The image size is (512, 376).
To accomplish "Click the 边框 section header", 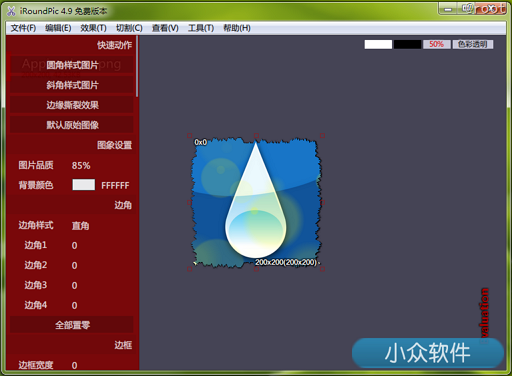I will pos(123,345).
